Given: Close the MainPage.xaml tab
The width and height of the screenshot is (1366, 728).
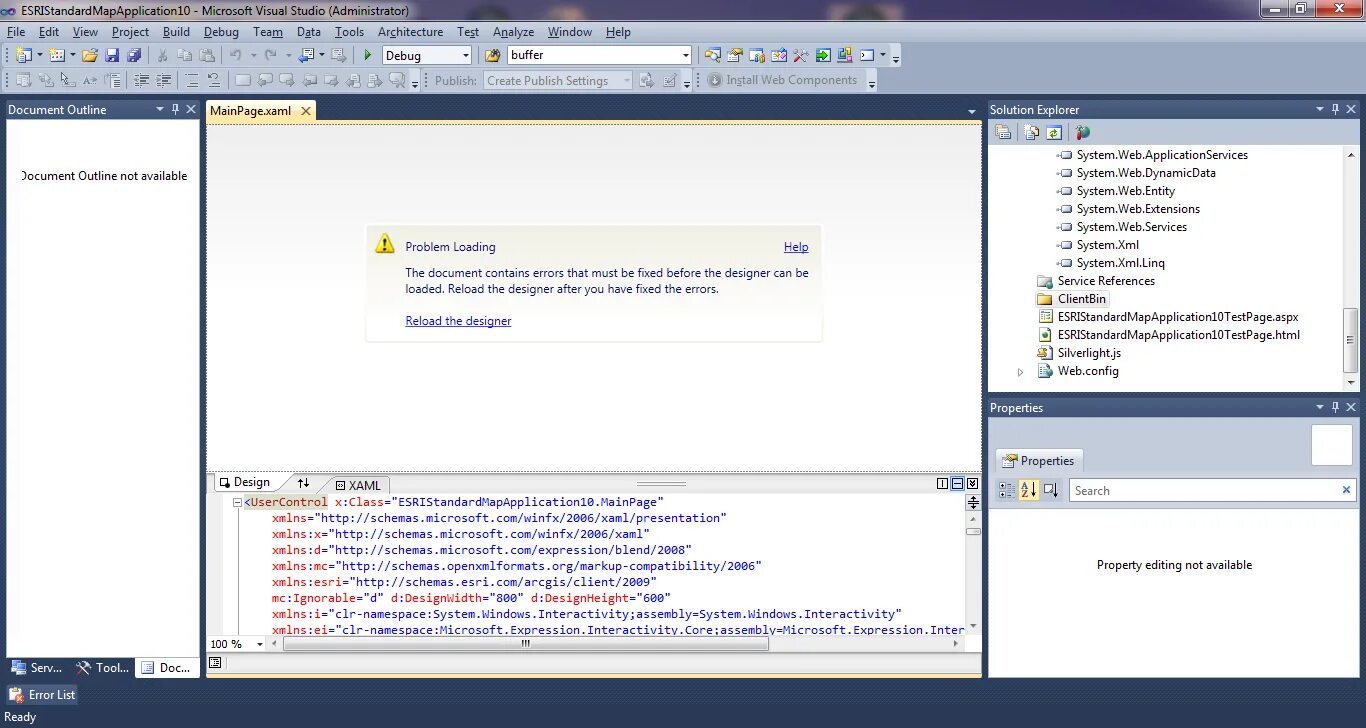Looking at the screenshot, I should click(x=305, y=111).
